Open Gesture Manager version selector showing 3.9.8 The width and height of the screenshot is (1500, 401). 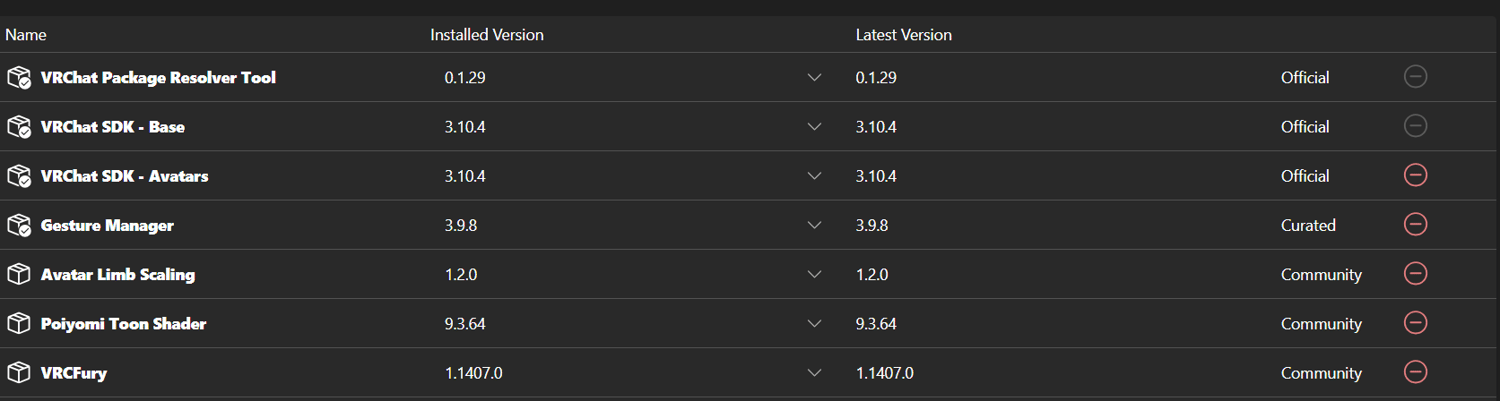tap(814, 225)
